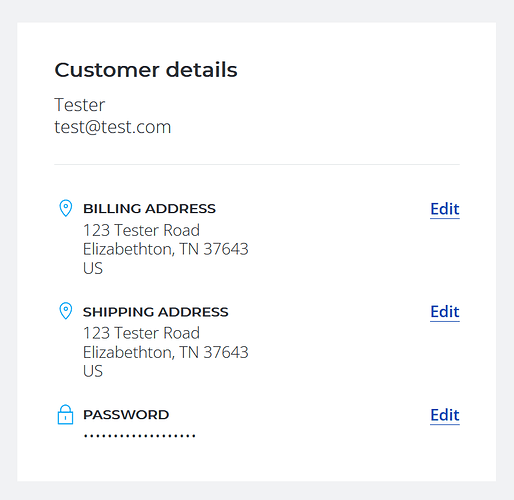Click the BILLING ADDRESS label
This screenshot has height=500, width=514.
pyautogui.click(x=149, y=209)
